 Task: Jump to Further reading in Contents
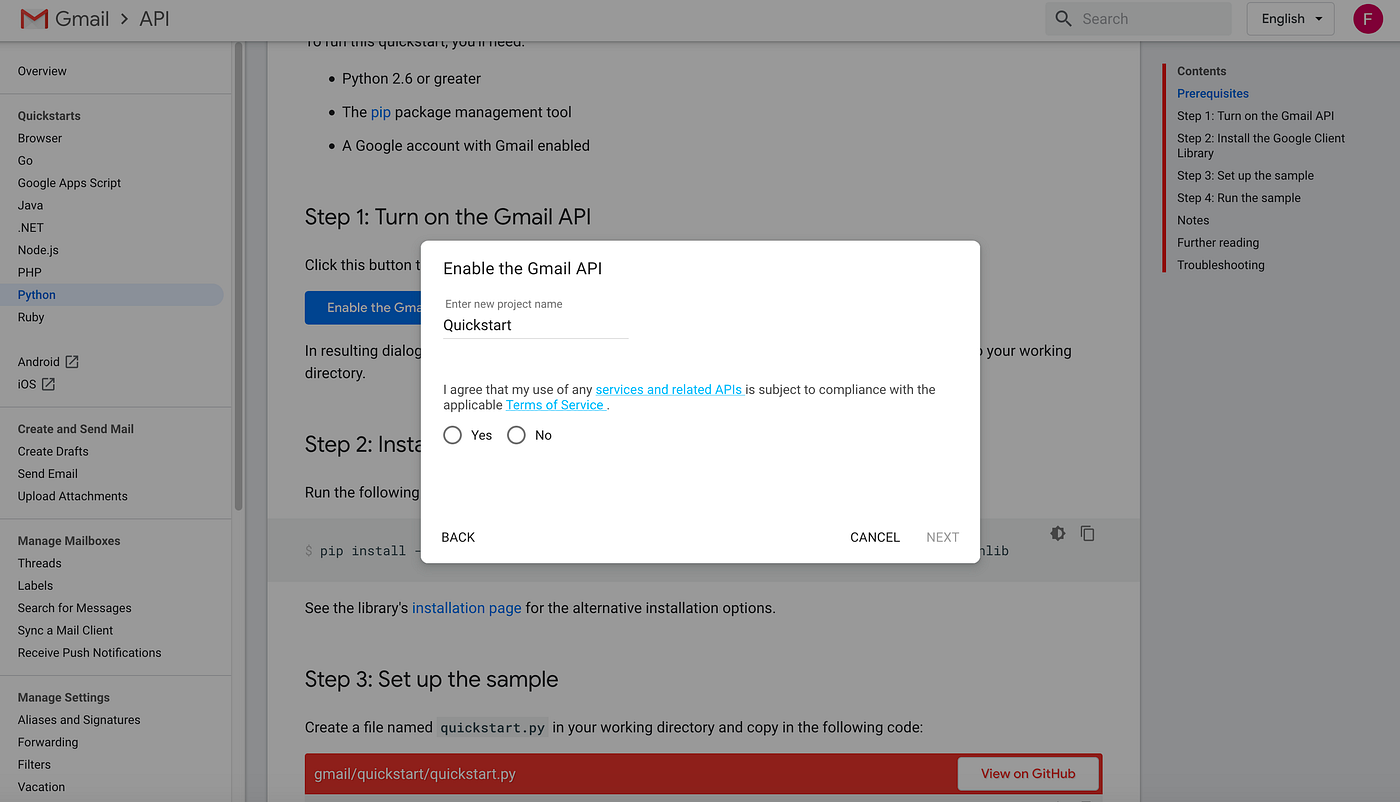(x=1218, y=242)
